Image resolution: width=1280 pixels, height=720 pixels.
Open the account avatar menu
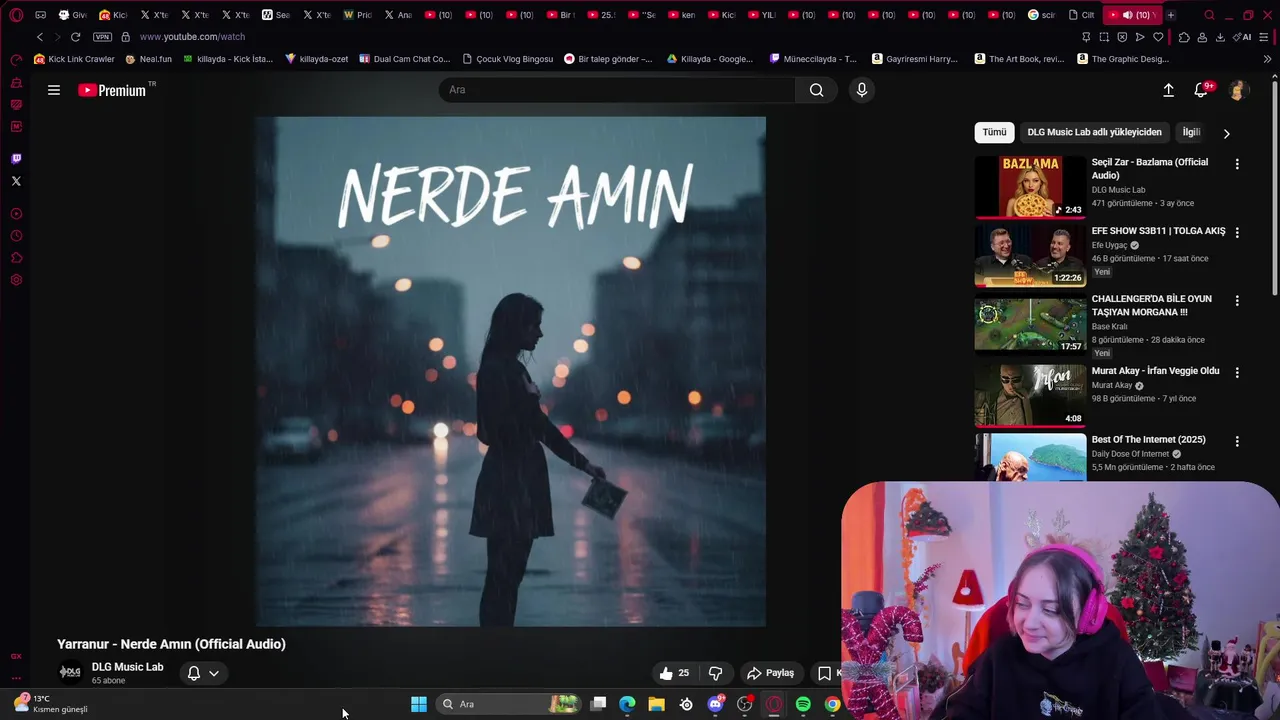(1237, 90)
